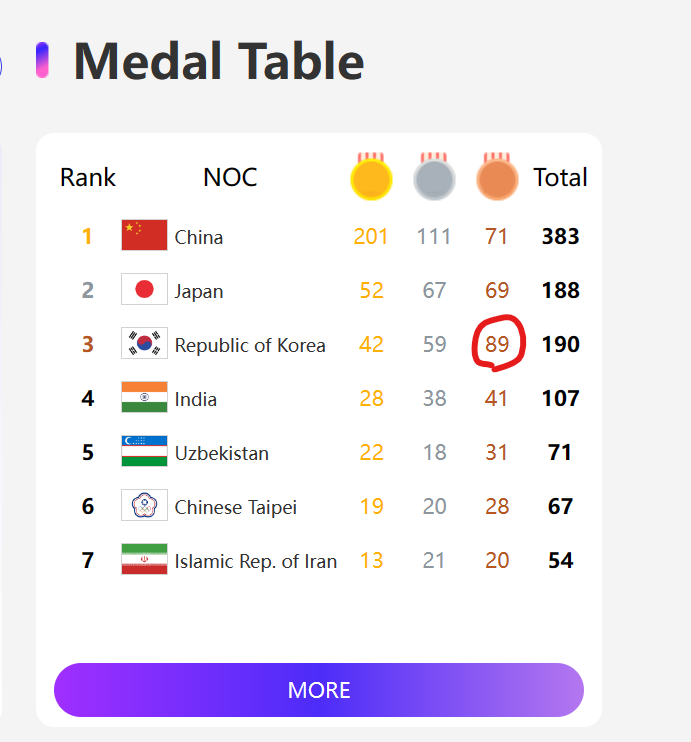Click the Rank column header
The height and width of the screenshot is (742, 691).
[x=88, y=178]
